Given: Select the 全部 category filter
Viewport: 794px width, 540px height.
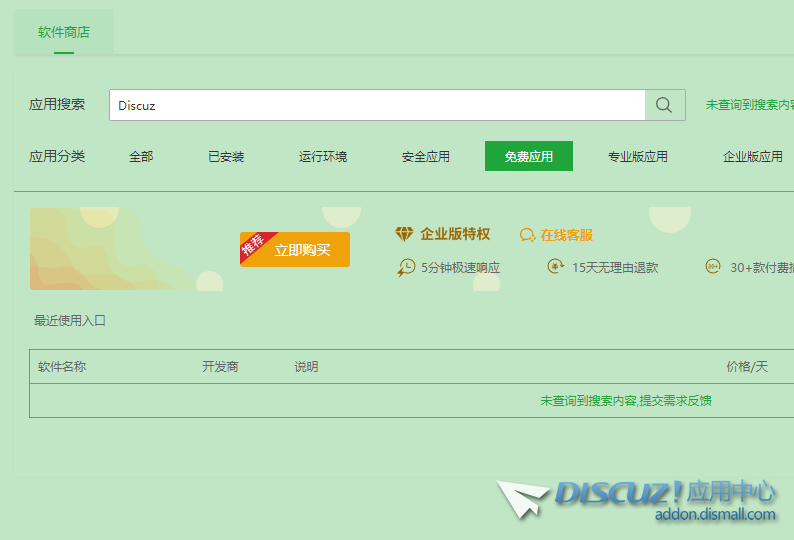Looking at the screenshot, I should [141, 157].
